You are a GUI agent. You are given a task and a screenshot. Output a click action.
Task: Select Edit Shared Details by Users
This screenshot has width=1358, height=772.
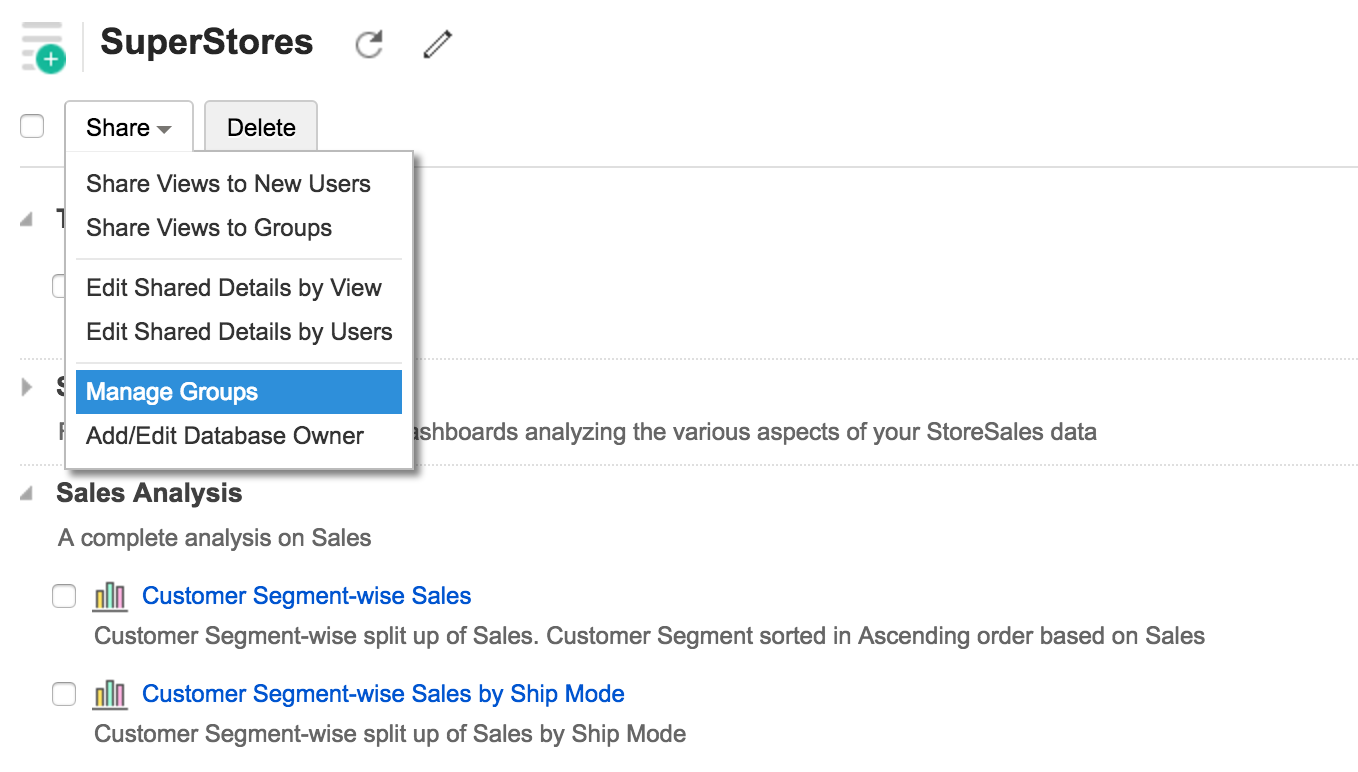(x=239, y=332)
